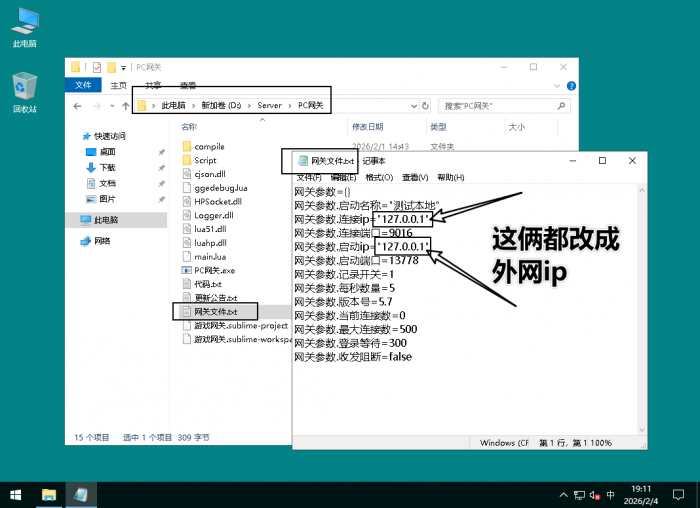Select Logger.dll file
Image resolution: width=700 pixels, height=508 pixels.
point(208,215)
